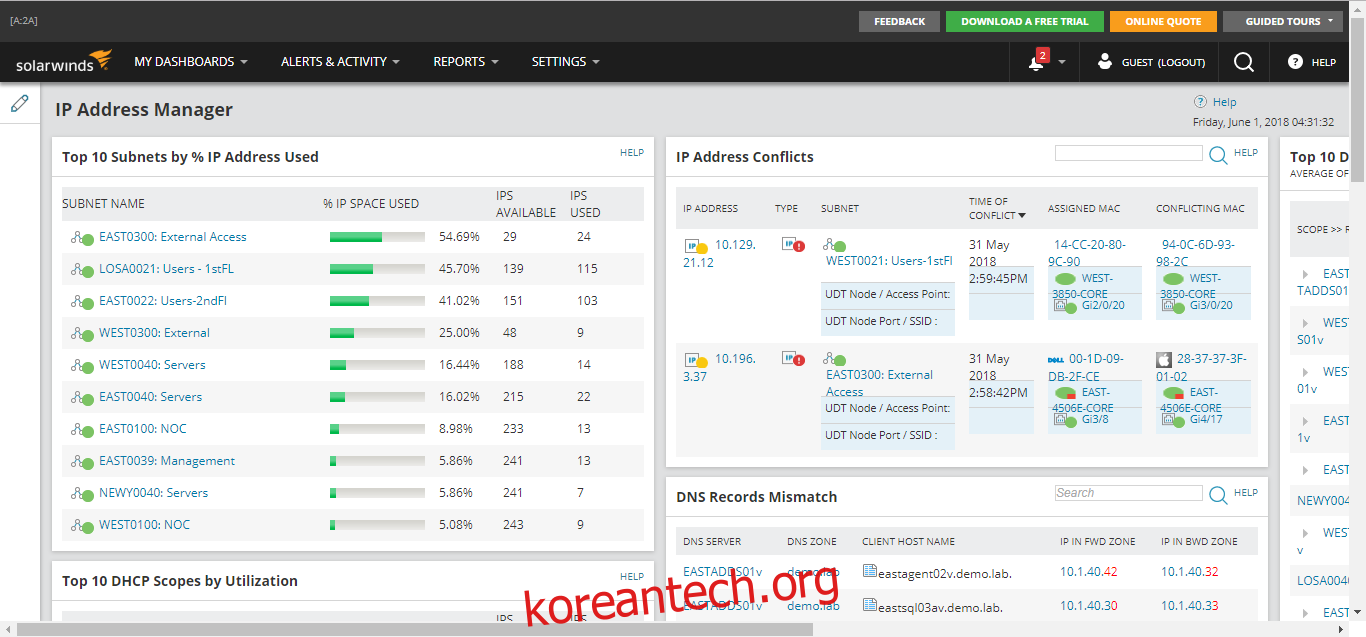
Task: Click the IP status icon beside 10.196.3.37
Action: [696, 360]
